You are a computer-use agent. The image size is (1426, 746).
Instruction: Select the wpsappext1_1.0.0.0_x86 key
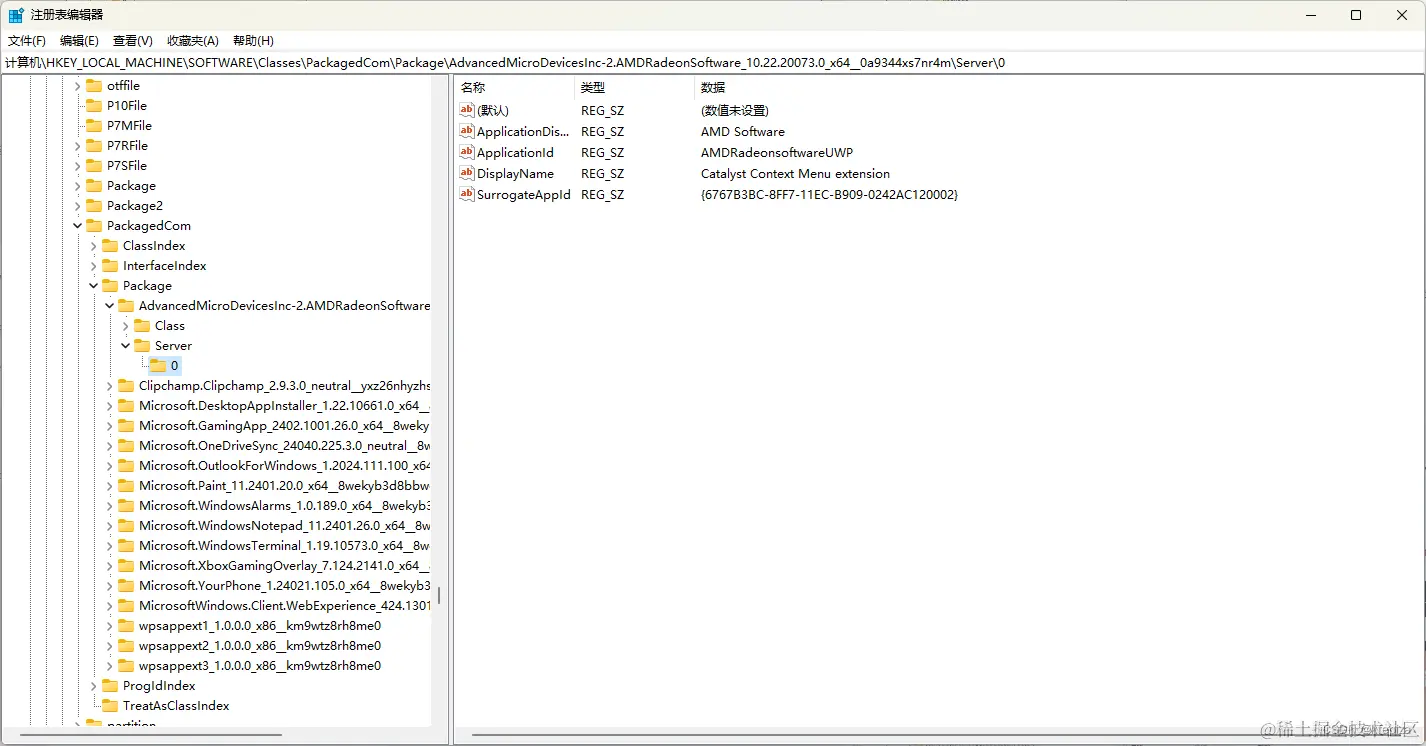pyautogui.click(x=260, y=626)
